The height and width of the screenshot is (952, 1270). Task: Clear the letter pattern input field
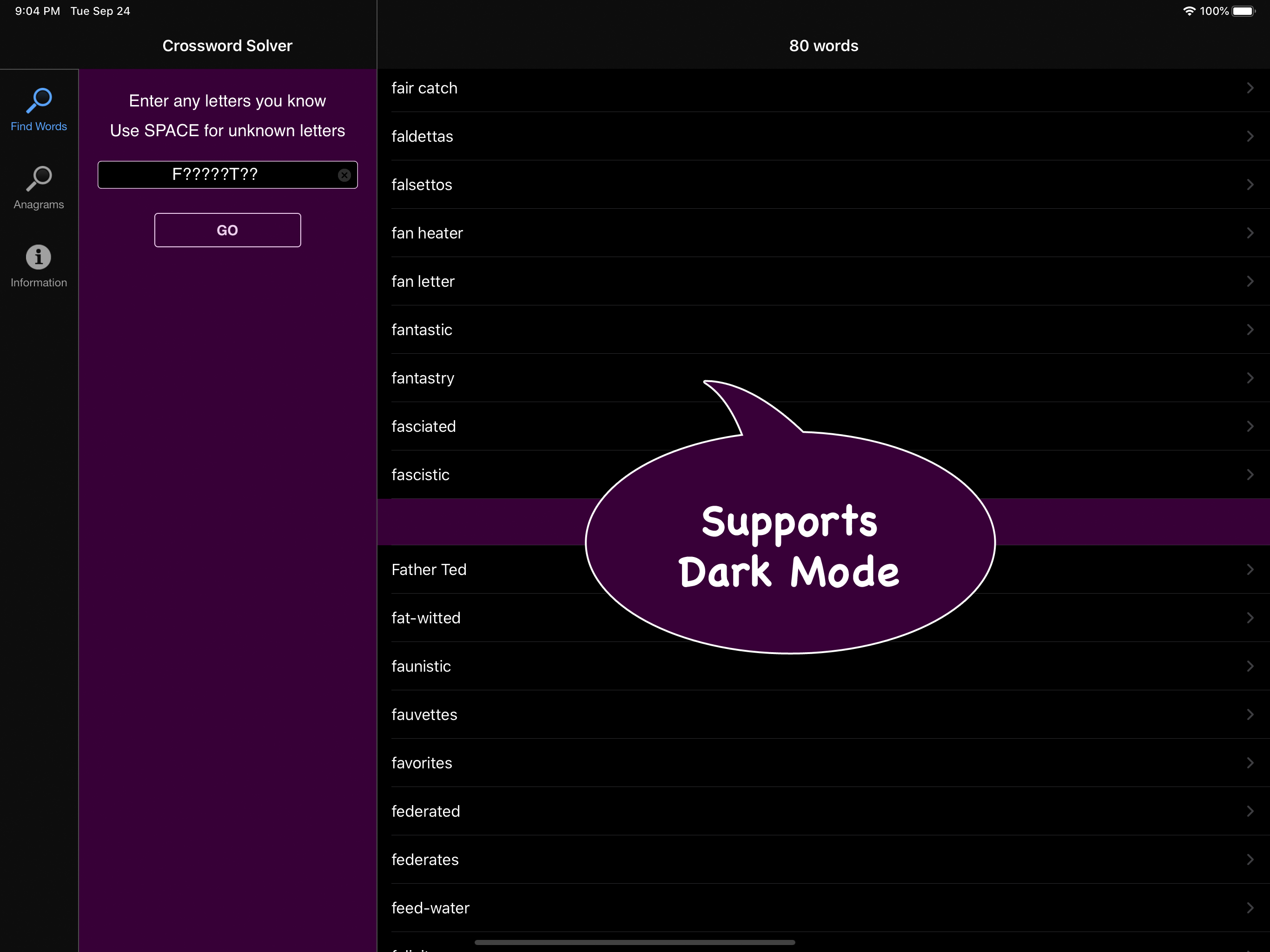[x=344, y=175]
